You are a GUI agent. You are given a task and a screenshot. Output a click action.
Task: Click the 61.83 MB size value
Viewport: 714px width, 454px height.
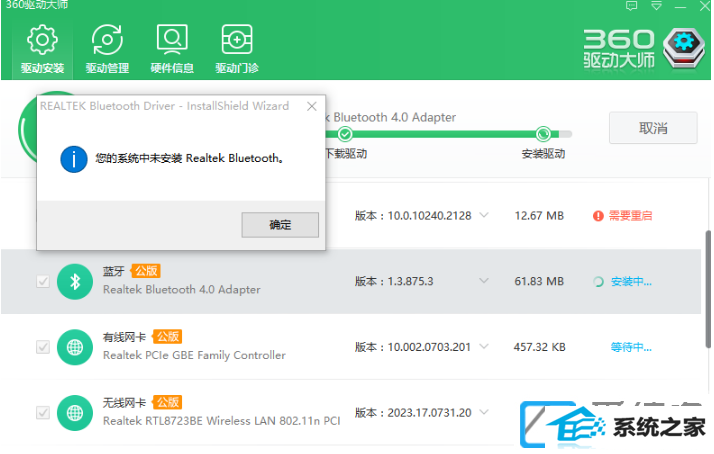539,281
